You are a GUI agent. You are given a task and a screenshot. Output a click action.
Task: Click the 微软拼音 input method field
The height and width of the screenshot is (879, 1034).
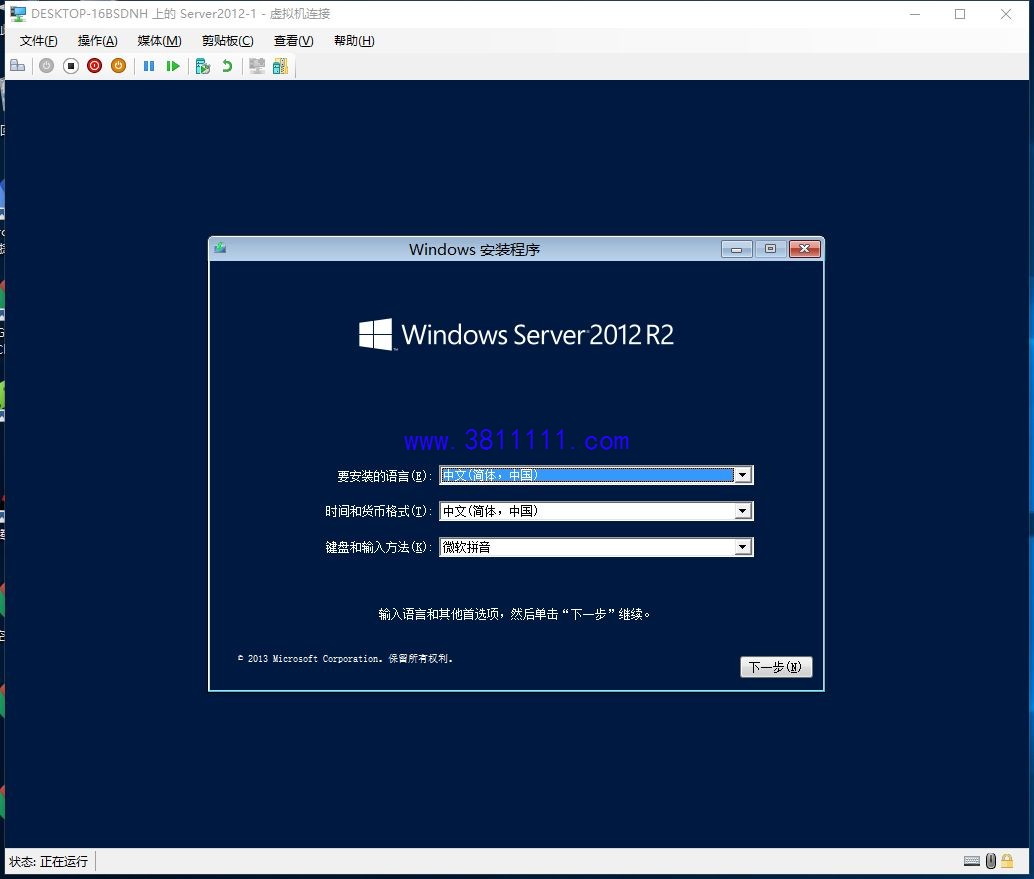click(x=596, y=547)
